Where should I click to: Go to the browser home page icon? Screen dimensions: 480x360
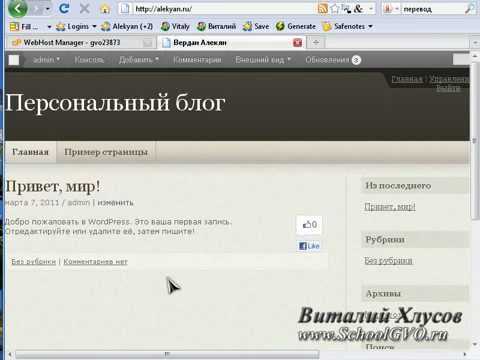click(x=105, y=9)
